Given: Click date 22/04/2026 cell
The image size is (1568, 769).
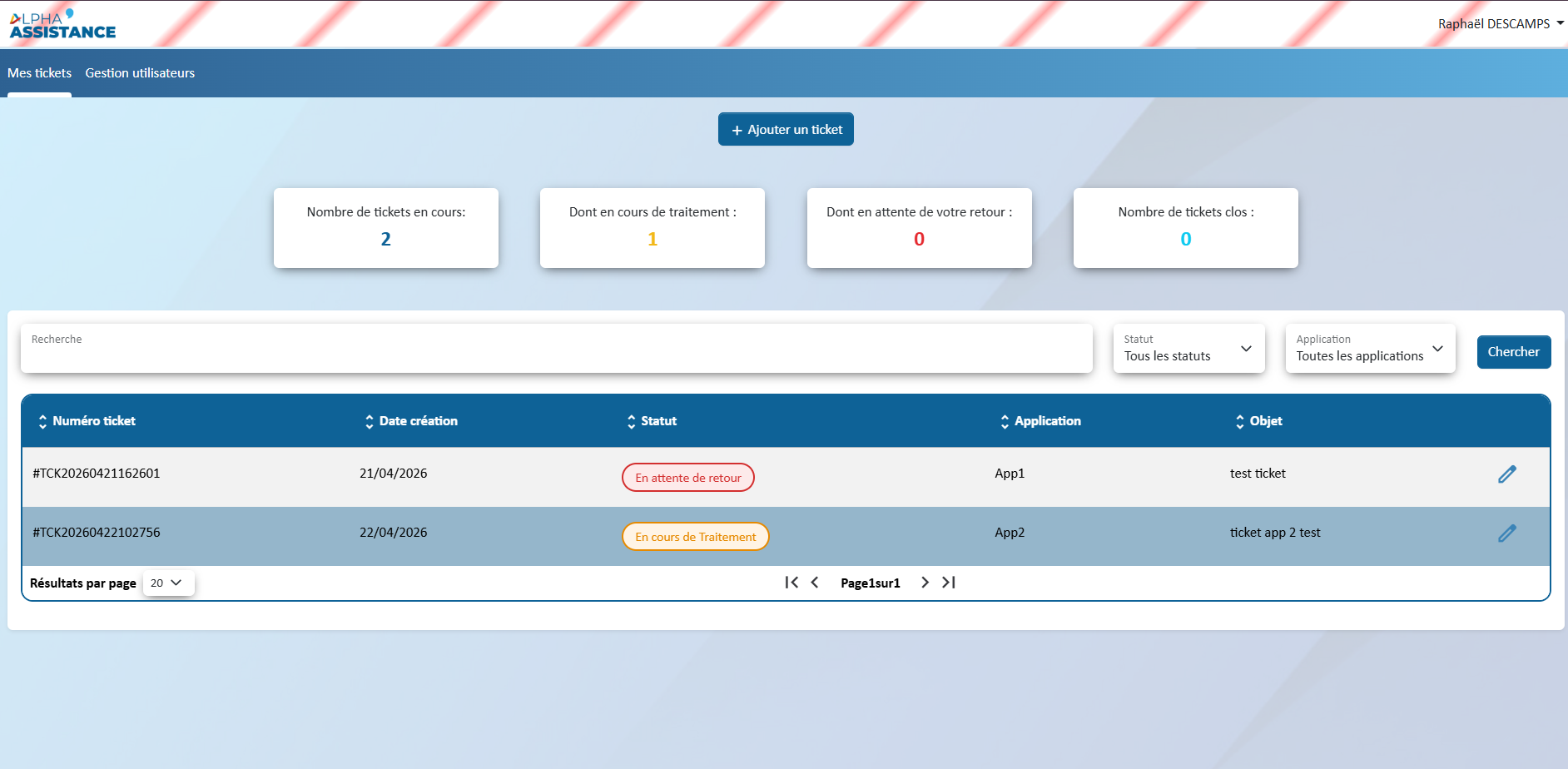Looking at the screenshot, I should point(394,533).
